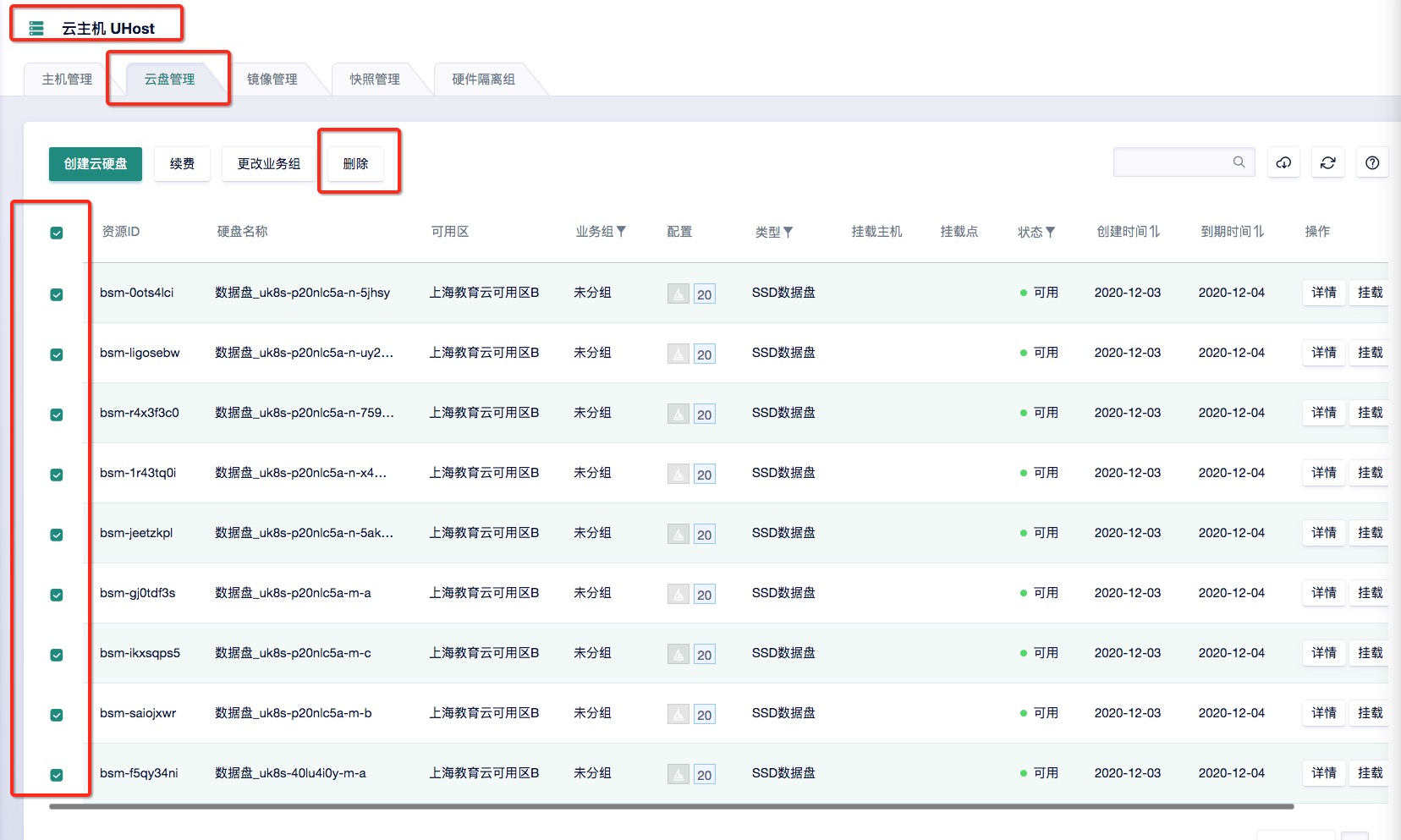The image size is (1401, 840).
Task: Deselect the bsm-gj0tdf3s disk checkbox
Action: point(57,595)
